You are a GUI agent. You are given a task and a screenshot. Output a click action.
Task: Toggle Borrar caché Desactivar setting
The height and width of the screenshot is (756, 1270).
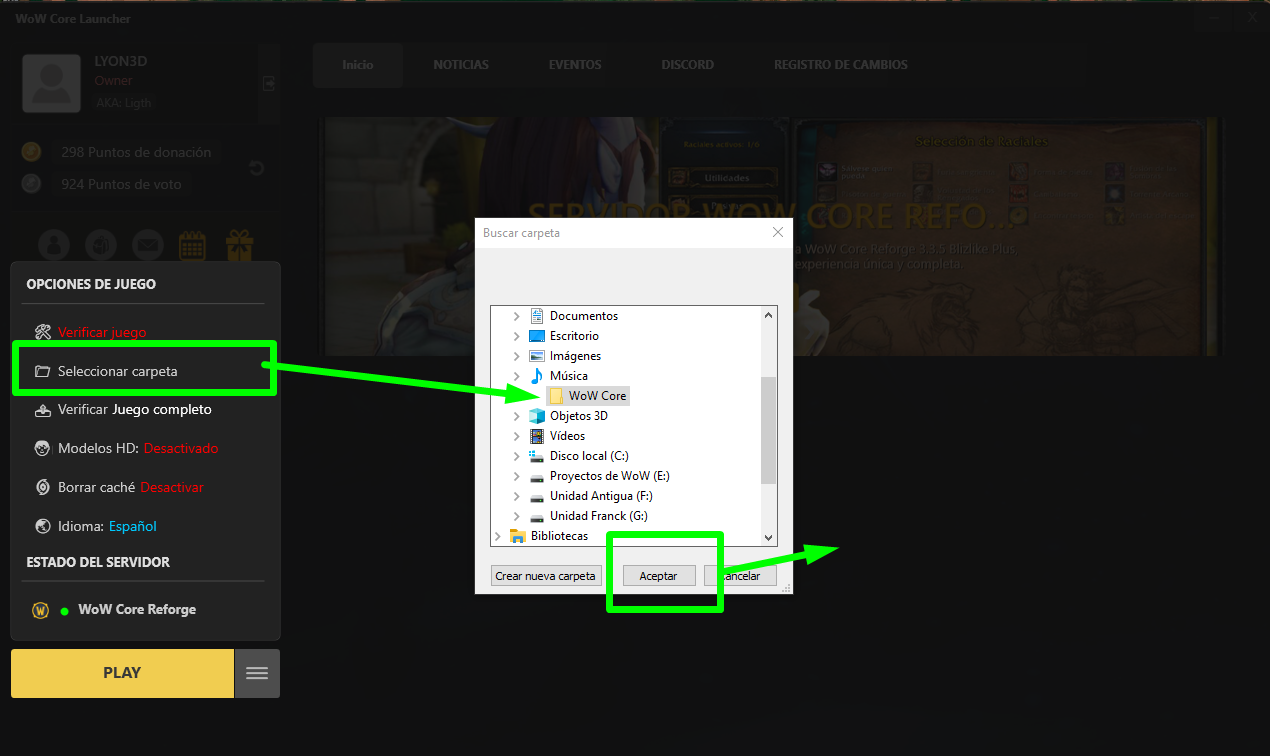[x=172, y=488]
